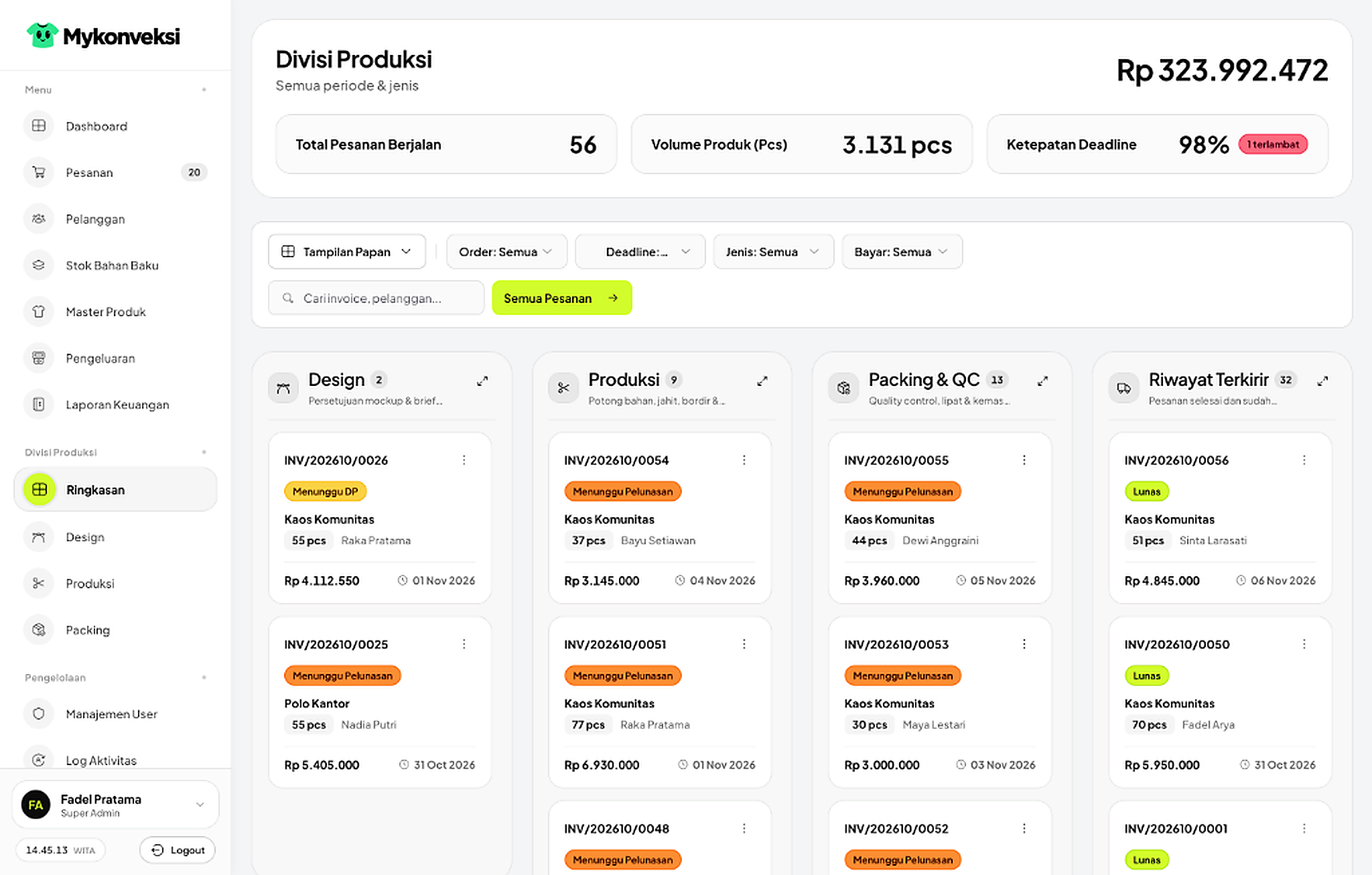
Task: Expand the Produksi column icon
Action: [x=762, y=381]
